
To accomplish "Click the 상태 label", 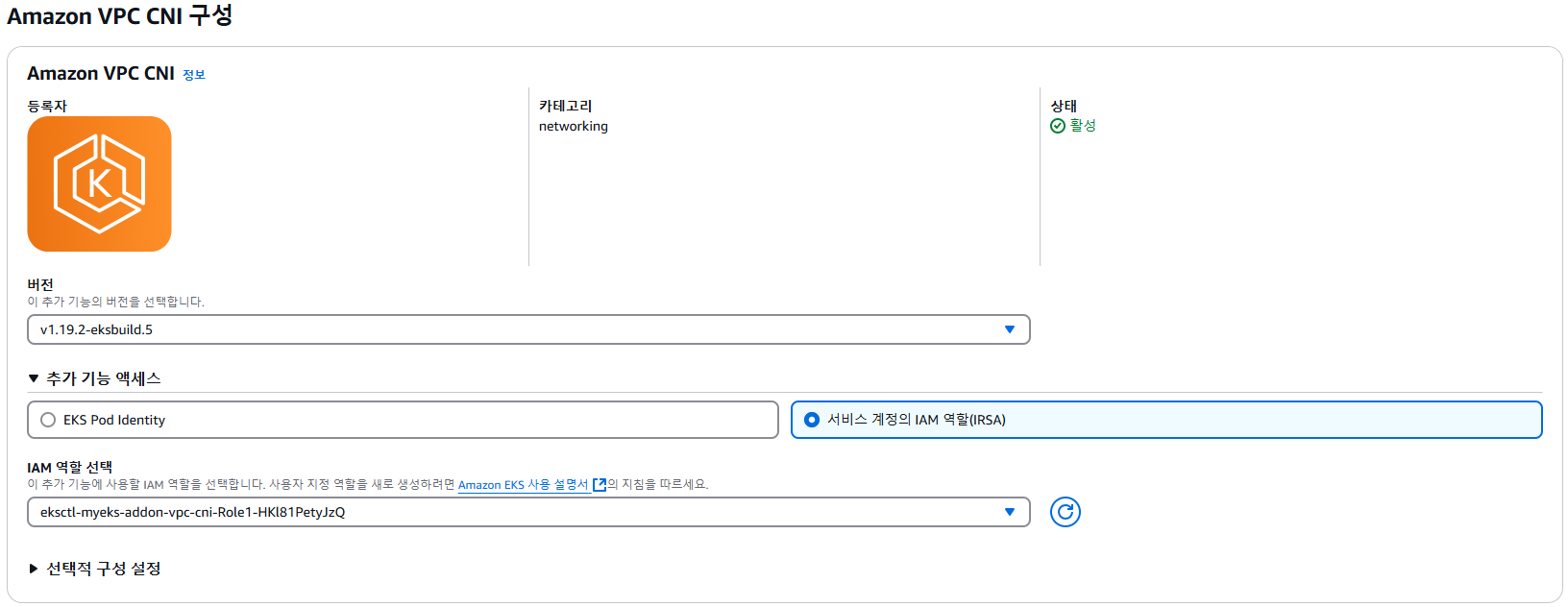I will tap(1064, 106).
